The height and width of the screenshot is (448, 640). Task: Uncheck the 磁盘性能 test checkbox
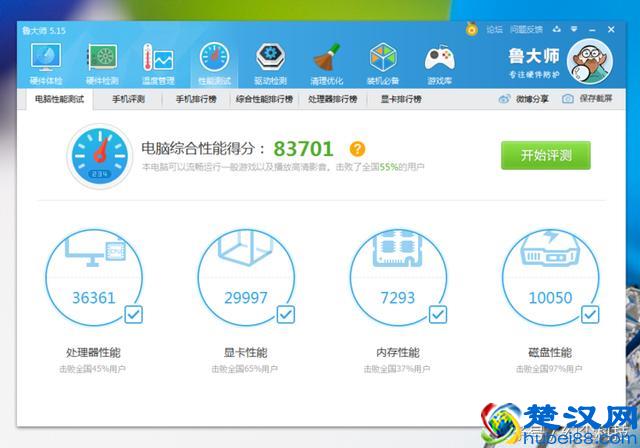pos(590,315)
